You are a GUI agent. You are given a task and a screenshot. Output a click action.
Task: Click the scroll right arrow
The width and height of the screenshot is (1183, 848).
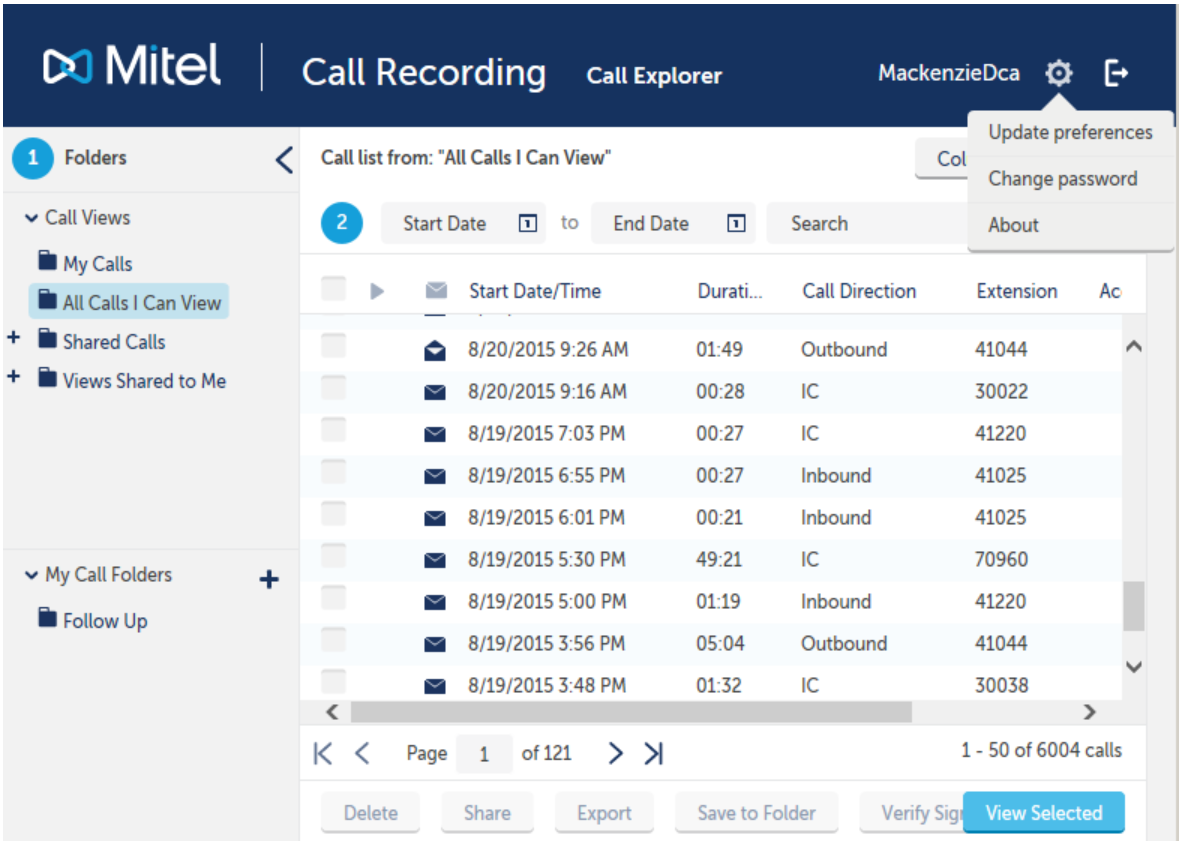pyautogui.click(x=1089, y=711)
